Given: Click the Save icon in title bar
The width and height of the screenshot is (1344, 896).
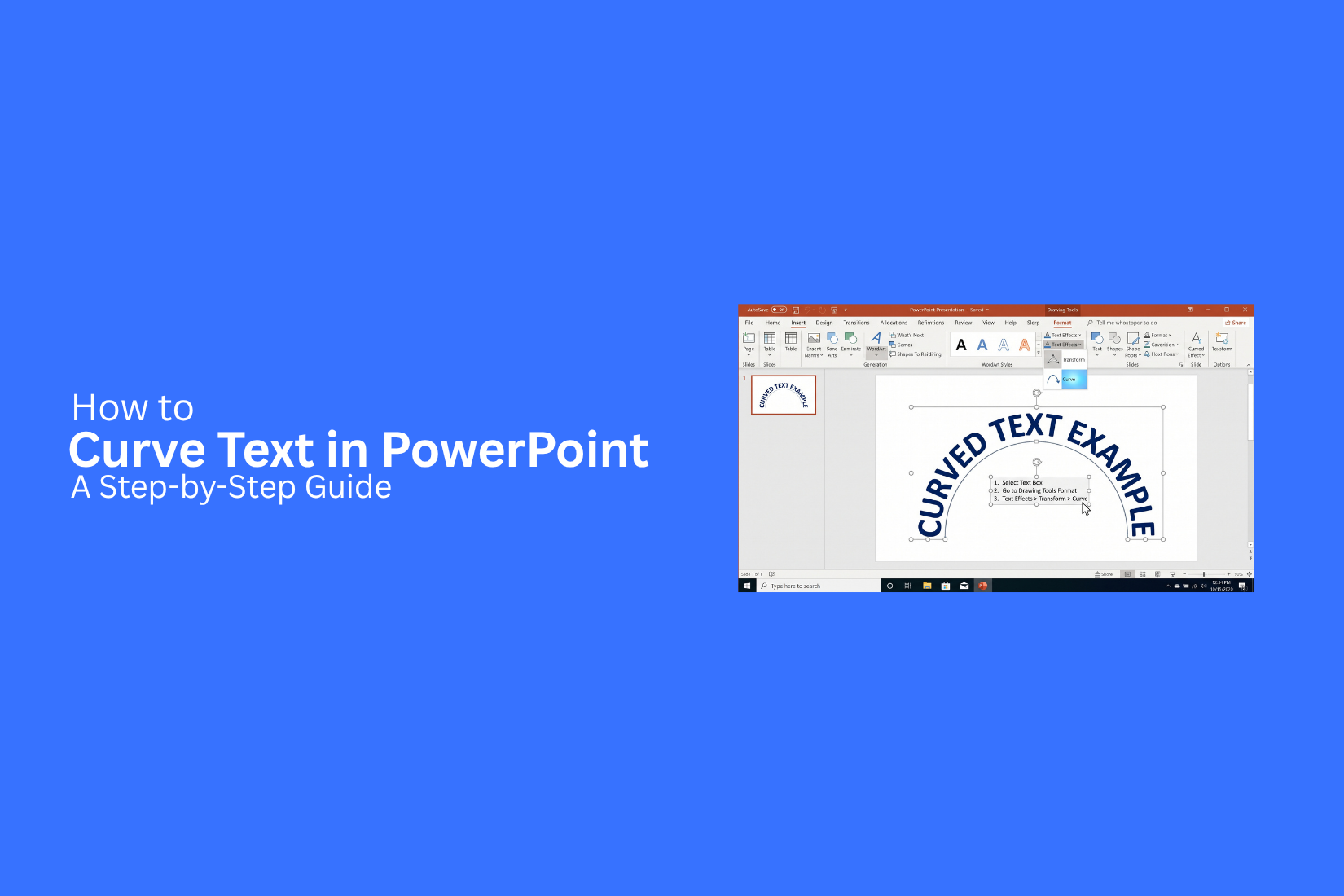Looking at the screenshot, I should coord(796,310).
